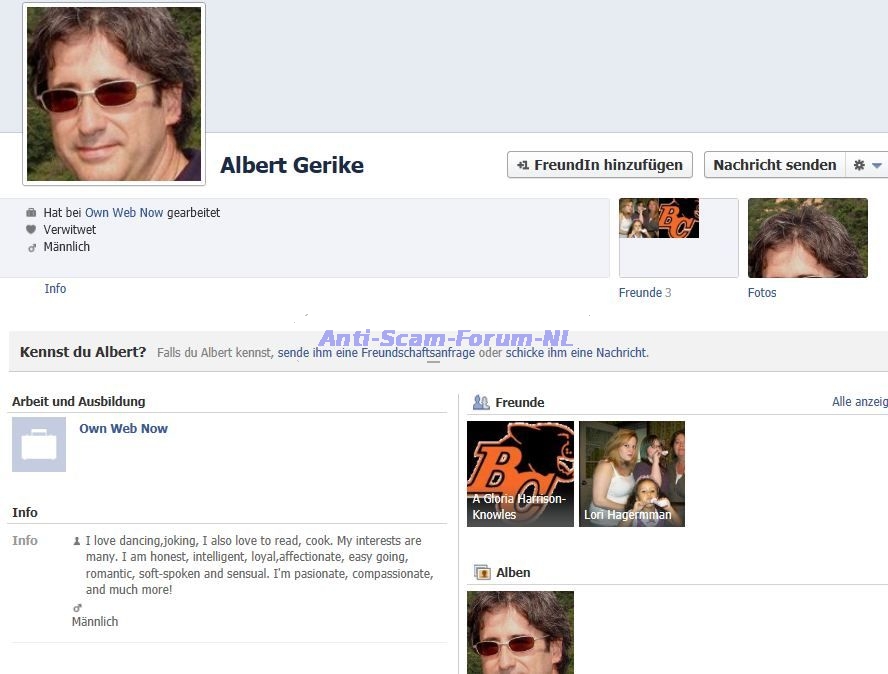The width and height of the screenshot is (888, 674).
Task: Click the Alben section album icon
Action: [482, 573]
